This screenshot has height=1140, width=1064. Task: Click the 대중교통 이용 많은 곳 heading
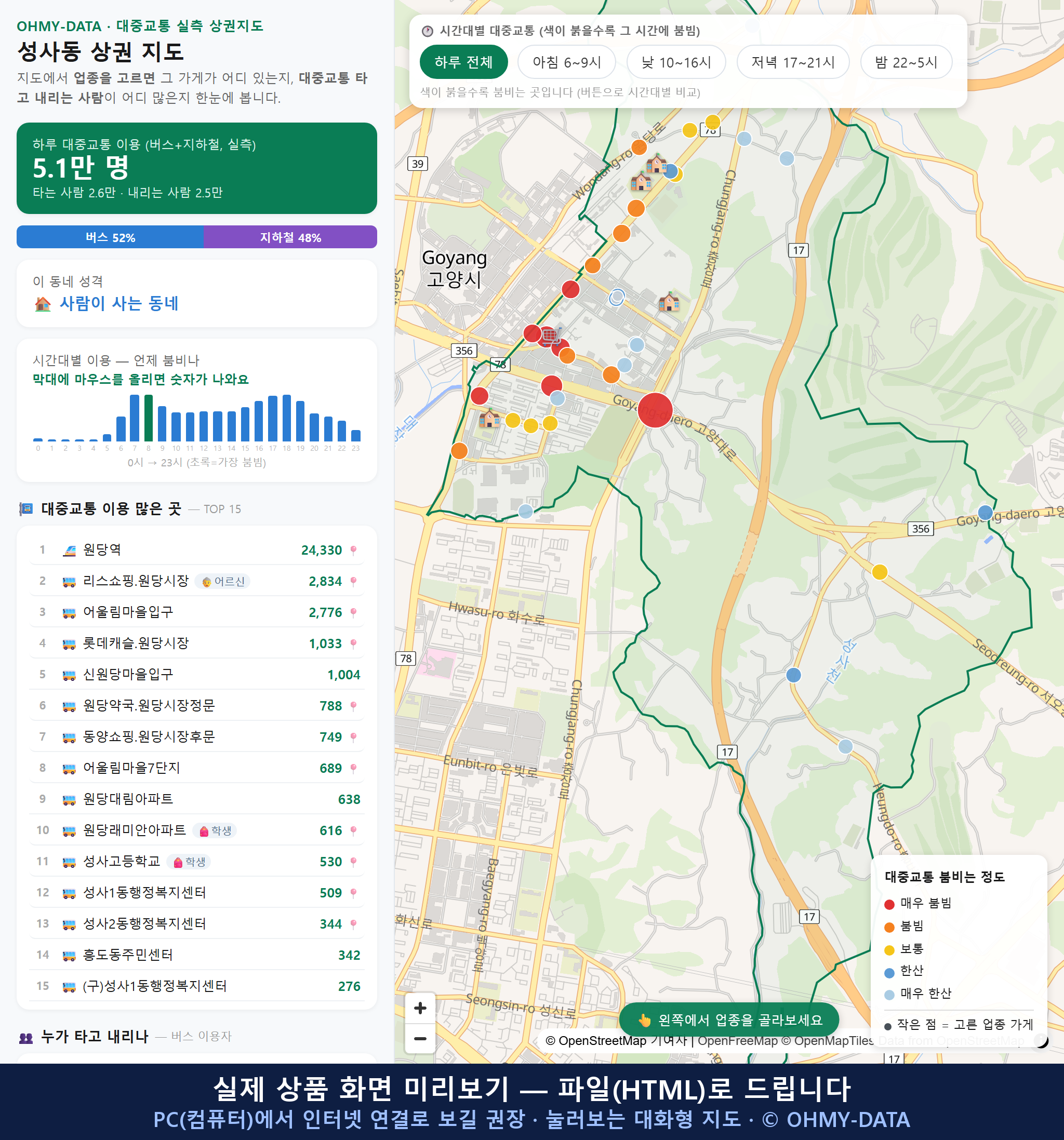click(x=111, y=508)
